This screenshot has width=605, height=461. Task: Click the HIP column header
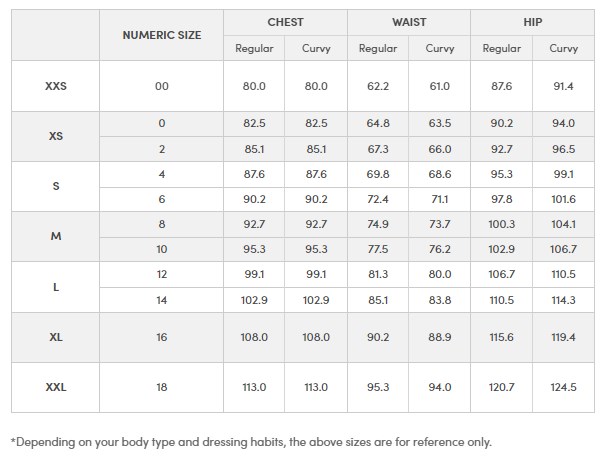532,22
